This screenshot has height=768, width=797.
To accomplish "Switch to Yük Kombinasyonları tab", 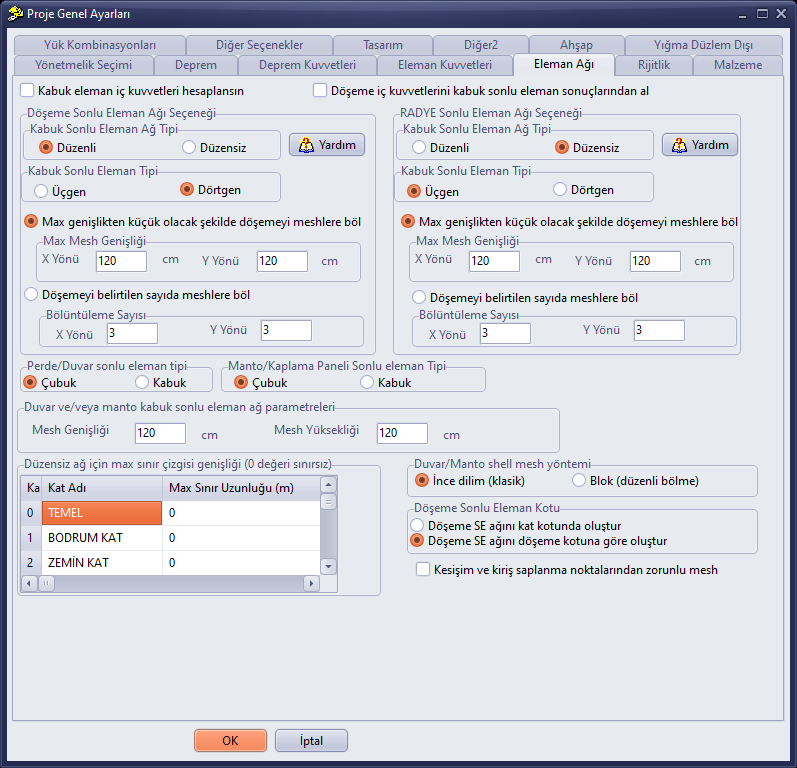I will click(x=100, y=45).
